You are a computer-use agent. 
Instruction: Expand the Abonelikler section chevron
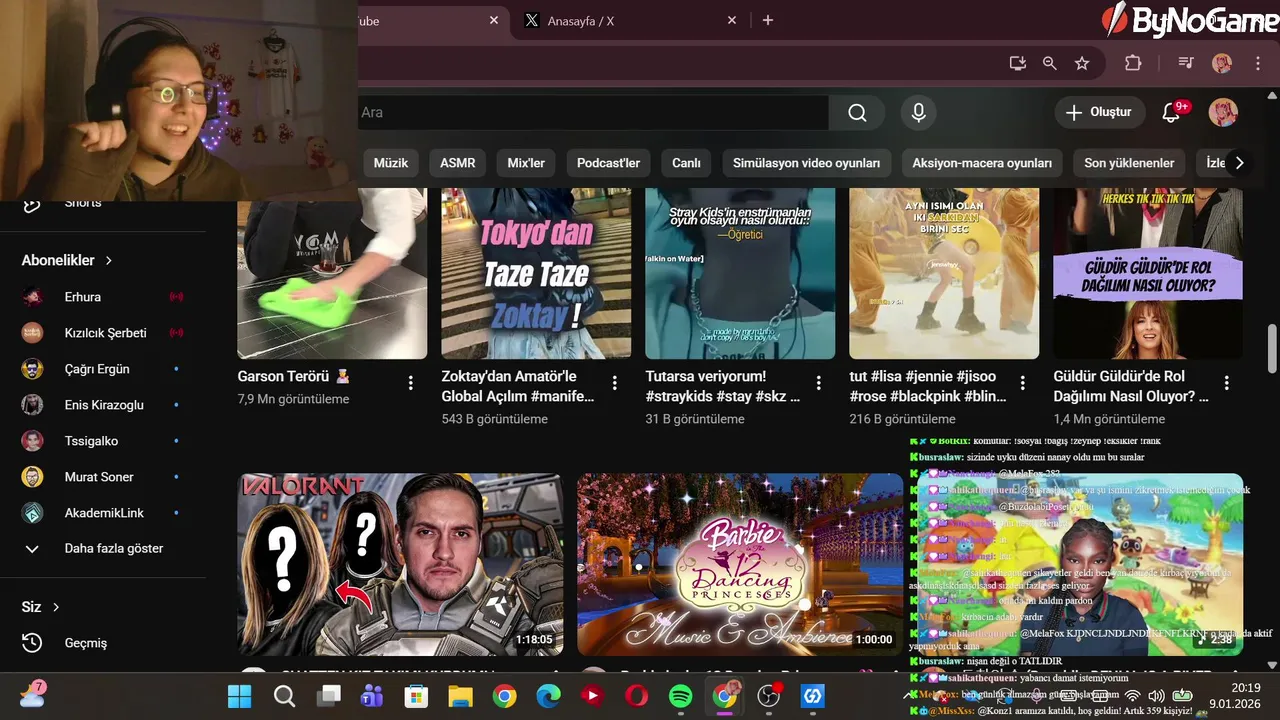pyautogui.click(x=108, y=260)
